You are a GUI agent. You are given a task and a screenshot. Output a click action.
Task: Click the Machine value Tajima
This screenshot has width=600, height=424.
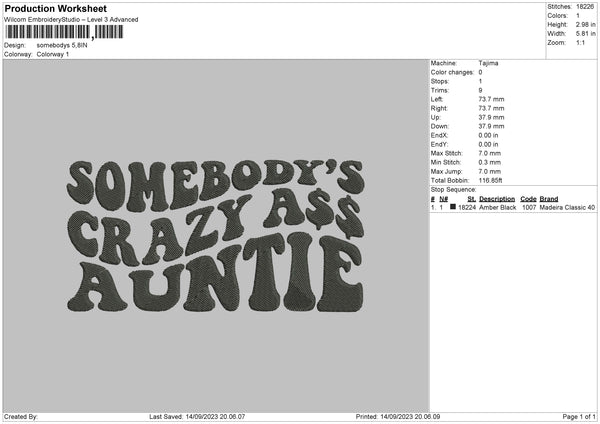489,63
